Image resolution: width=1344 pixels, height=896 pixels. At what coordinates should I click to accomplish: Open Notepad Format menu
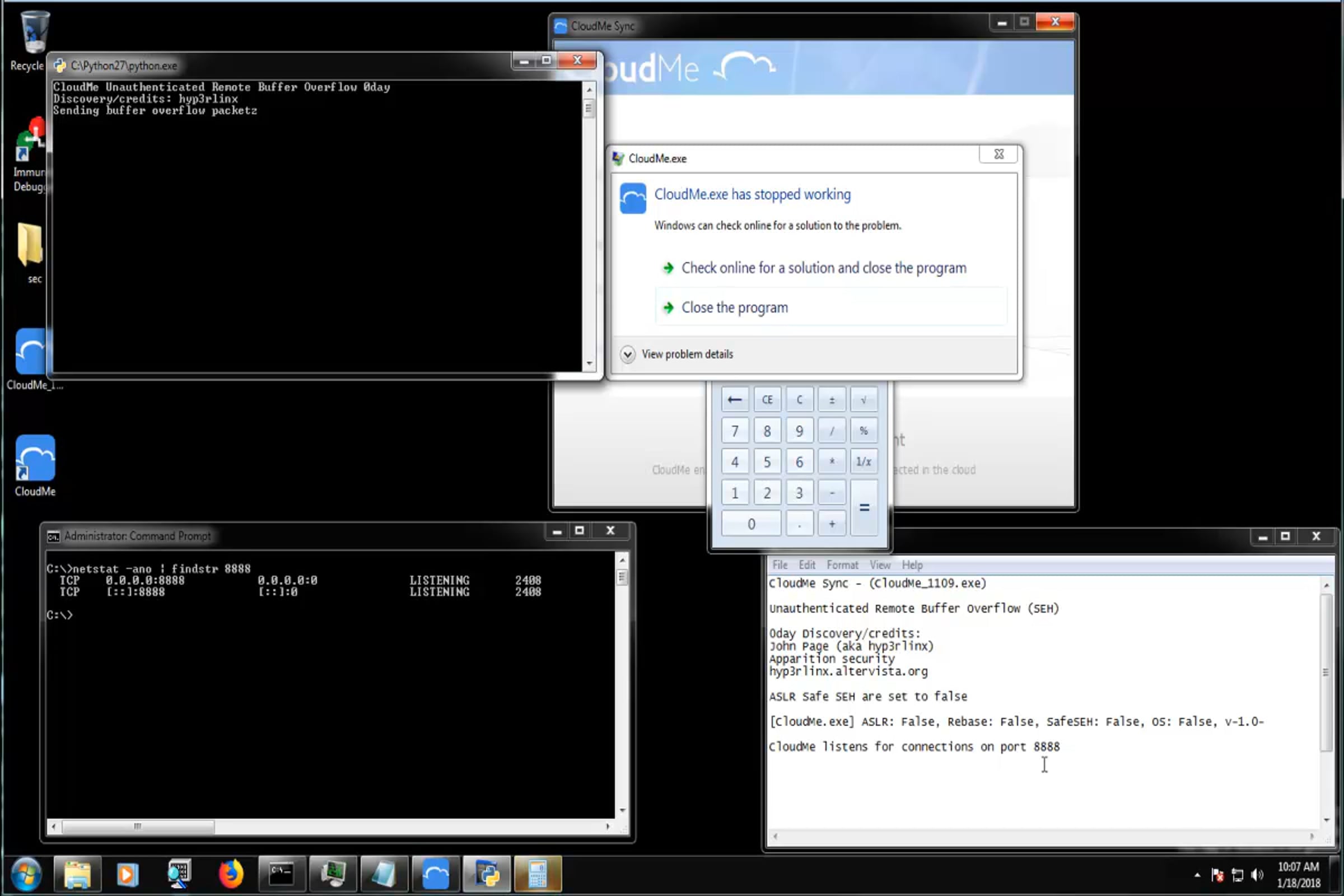pyautogui.click(x=842, y=564)
